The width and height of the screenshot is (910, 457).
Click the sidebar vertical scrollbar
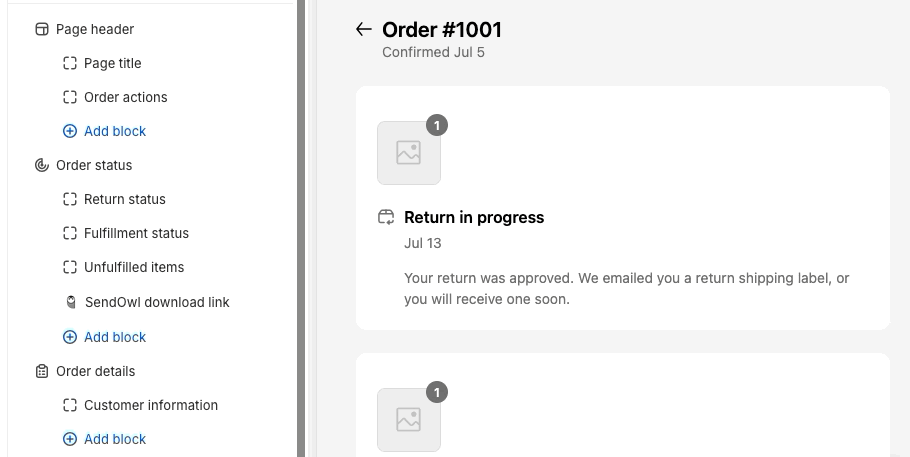click(x=301, y=228)
